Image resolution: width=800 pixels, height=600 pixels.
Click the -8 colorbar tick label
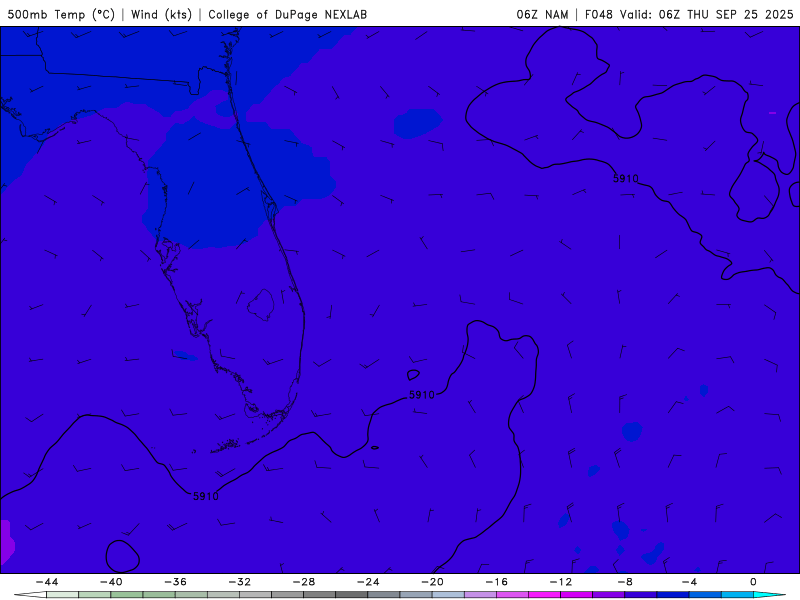[x=626, y=582]
